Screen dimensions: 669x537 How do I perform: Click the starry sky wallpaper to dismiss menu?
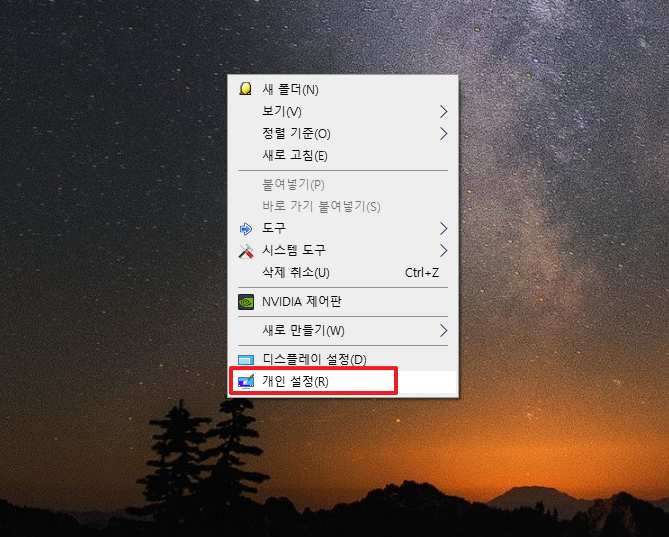(107, 171)
